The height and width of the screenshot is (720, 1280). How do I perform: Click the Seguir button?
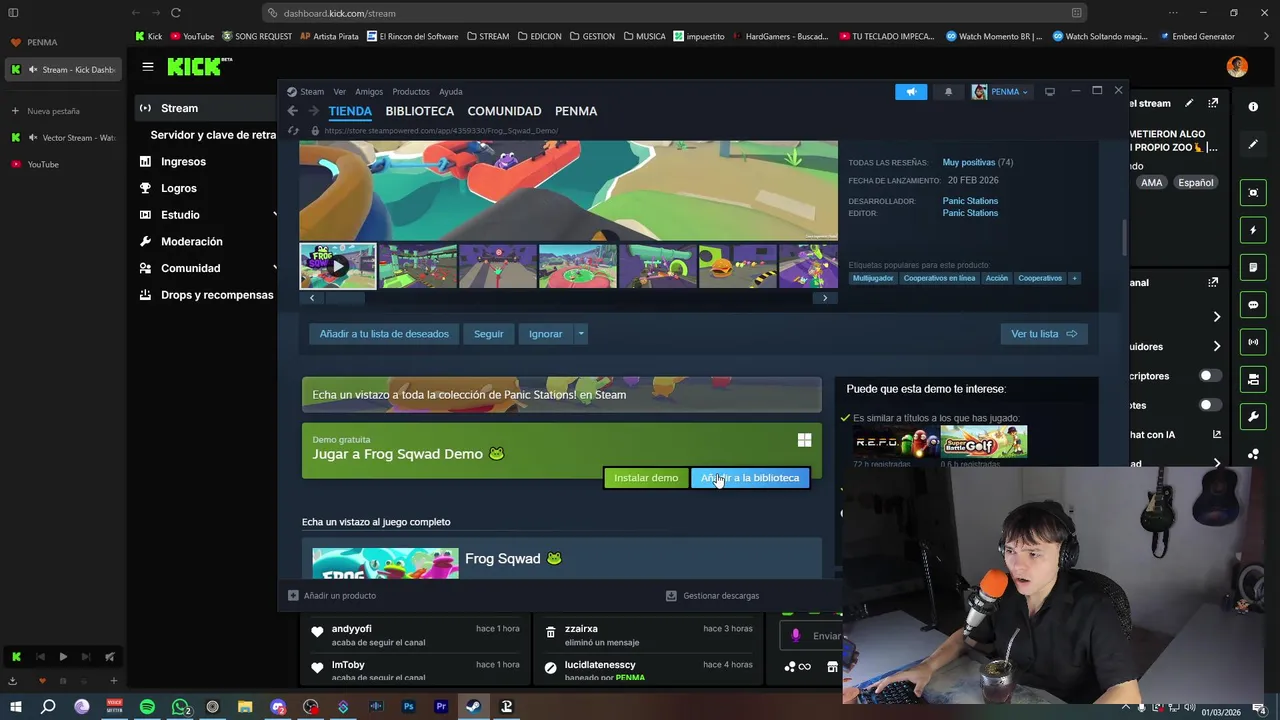489,334
